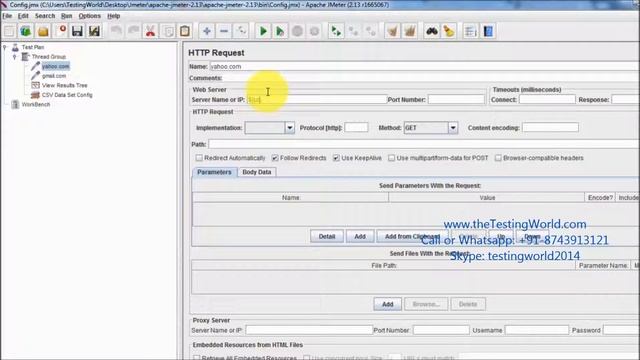This screenshot has width=640, height=360.
Task: Select the WorkBench tree node
Action: coord(36,104)
